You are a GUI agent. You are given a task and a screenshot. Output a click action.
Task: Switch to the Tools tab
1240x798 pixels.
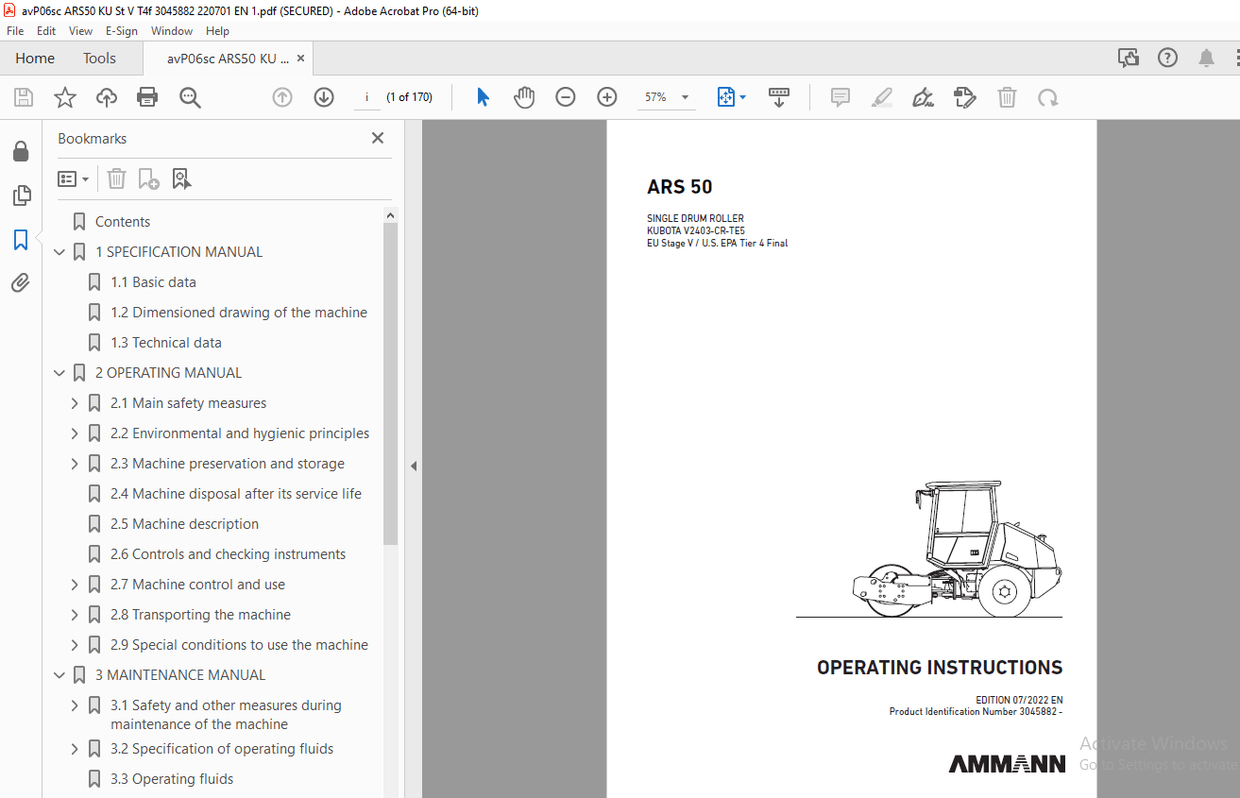click(x=99, y=58)
